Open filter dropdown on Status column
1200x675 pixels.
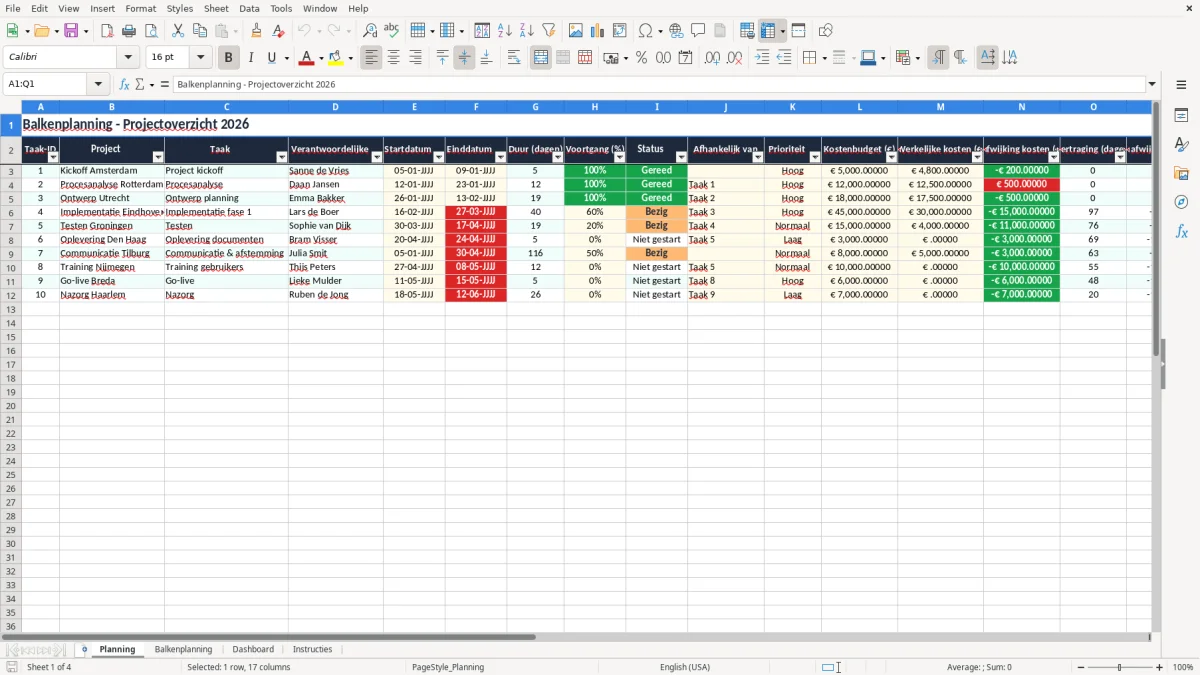[x=680, y=157]
